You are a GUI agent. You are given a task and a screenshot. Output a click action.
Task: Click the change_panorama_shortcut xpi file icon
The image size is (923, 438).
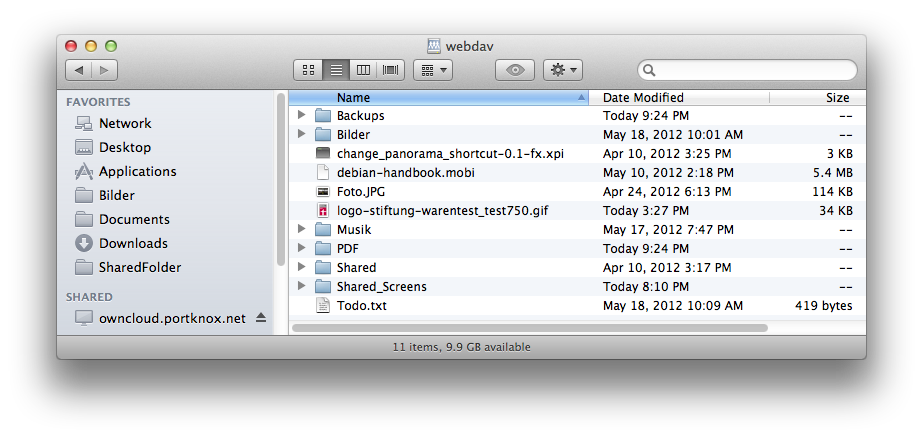[x=323, y=154]
